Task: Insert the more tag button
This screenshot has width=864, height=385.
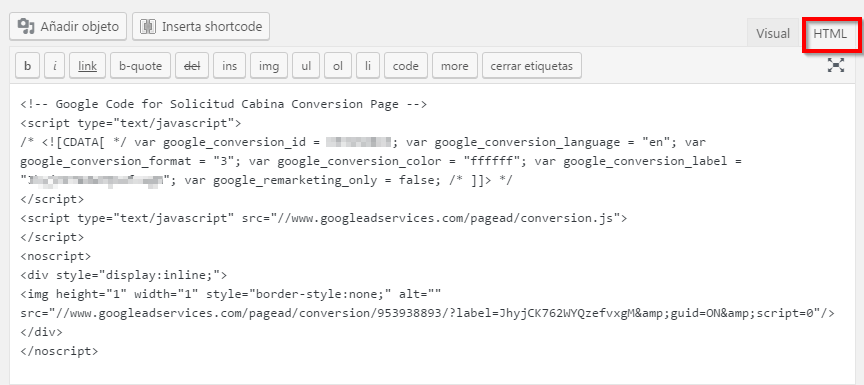Action: pos(455,66)
